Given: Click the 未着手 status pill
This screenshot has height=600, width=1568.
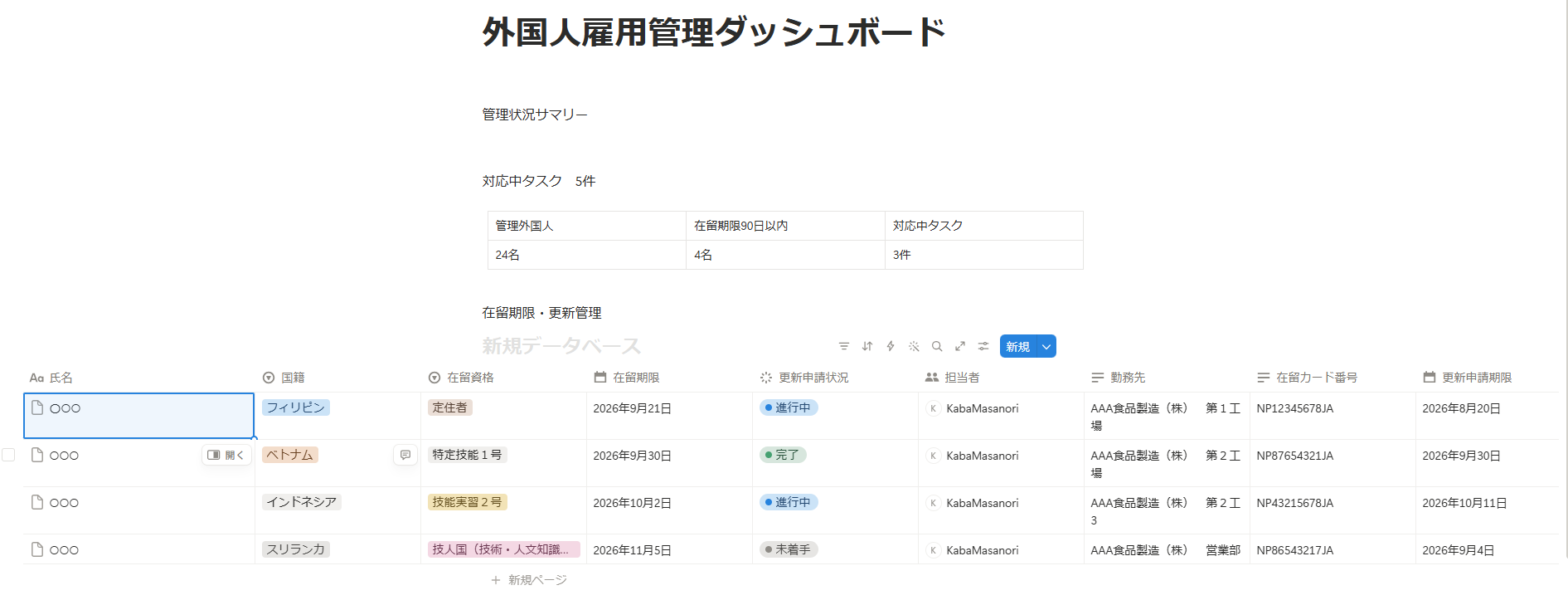Looking at the screenshot, I should (789, 549).
